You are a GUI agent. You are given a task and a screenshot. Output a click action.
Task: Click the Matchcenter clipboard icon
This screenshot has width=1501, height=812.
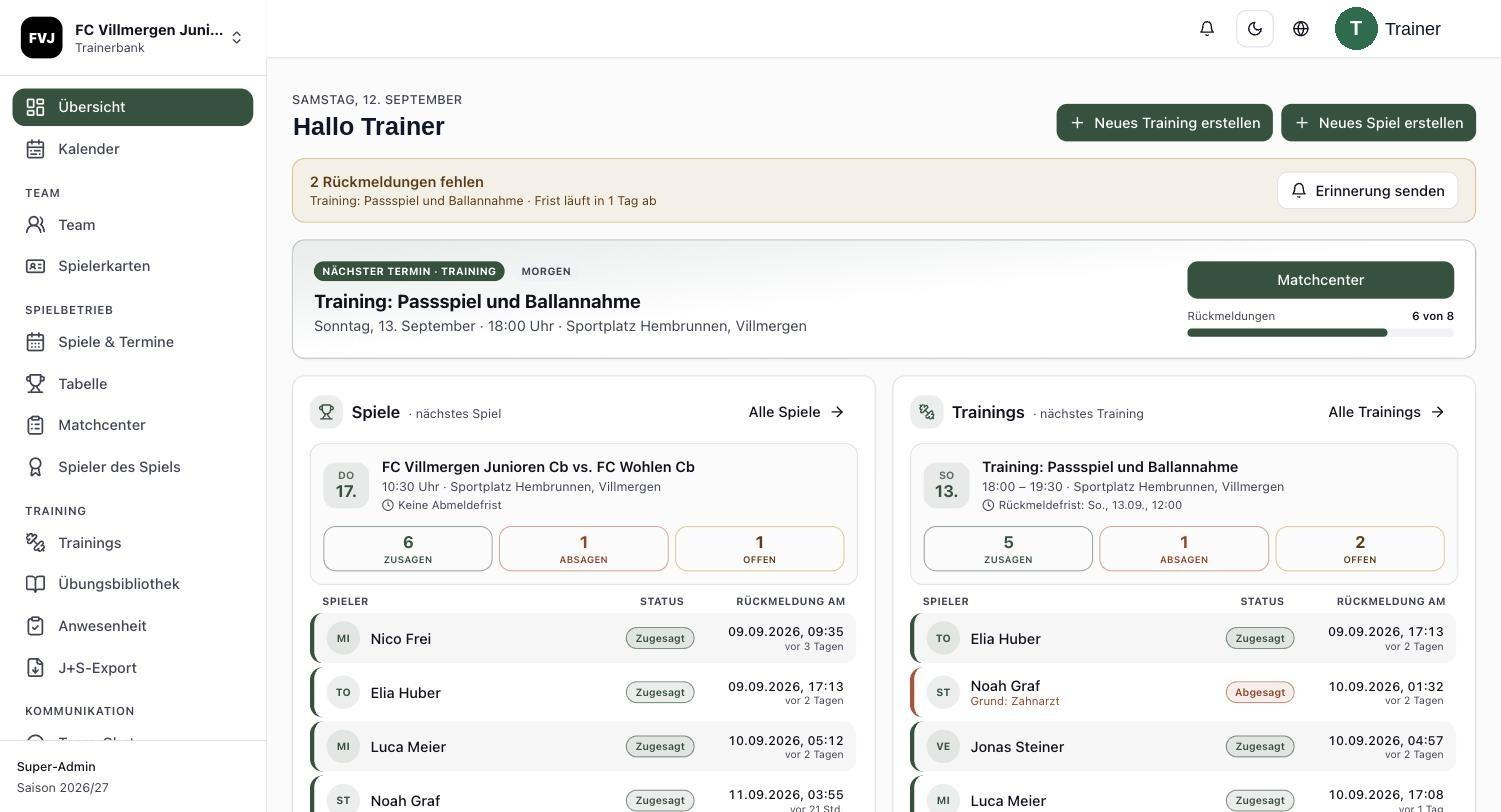coord(35,425)
